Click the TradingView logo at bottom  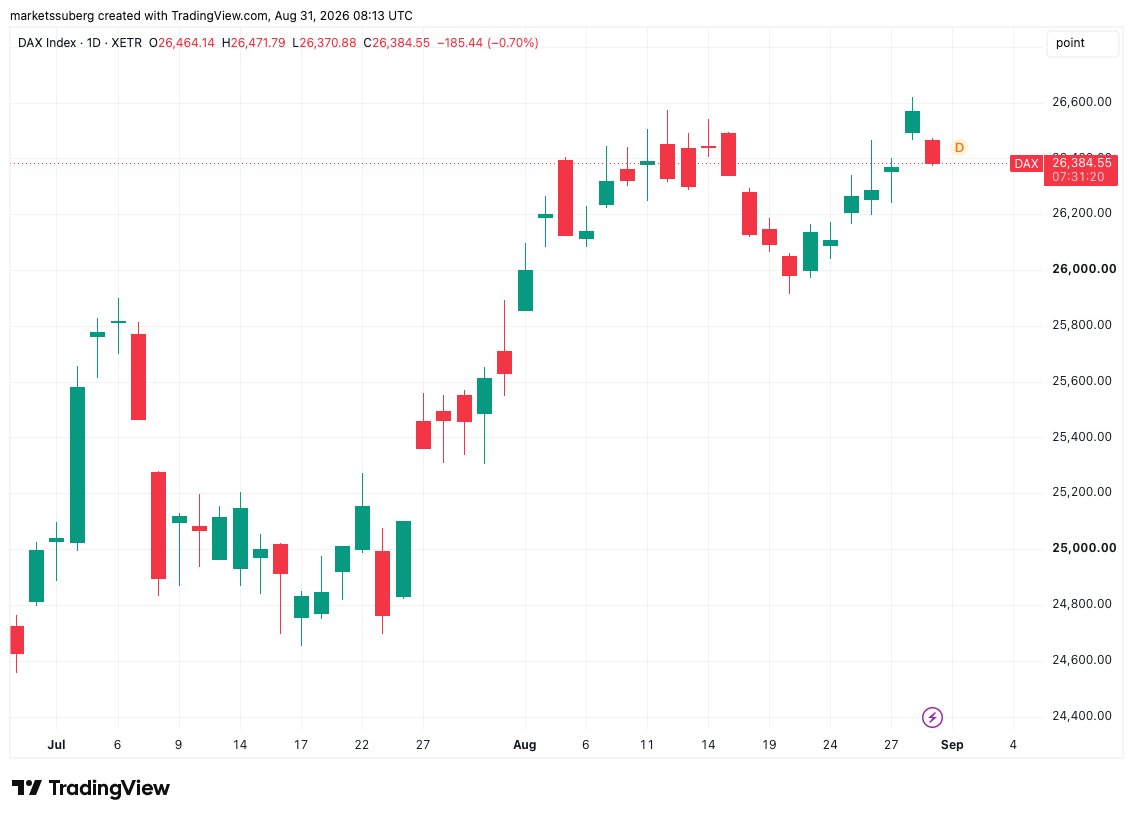tap(90, 788)
